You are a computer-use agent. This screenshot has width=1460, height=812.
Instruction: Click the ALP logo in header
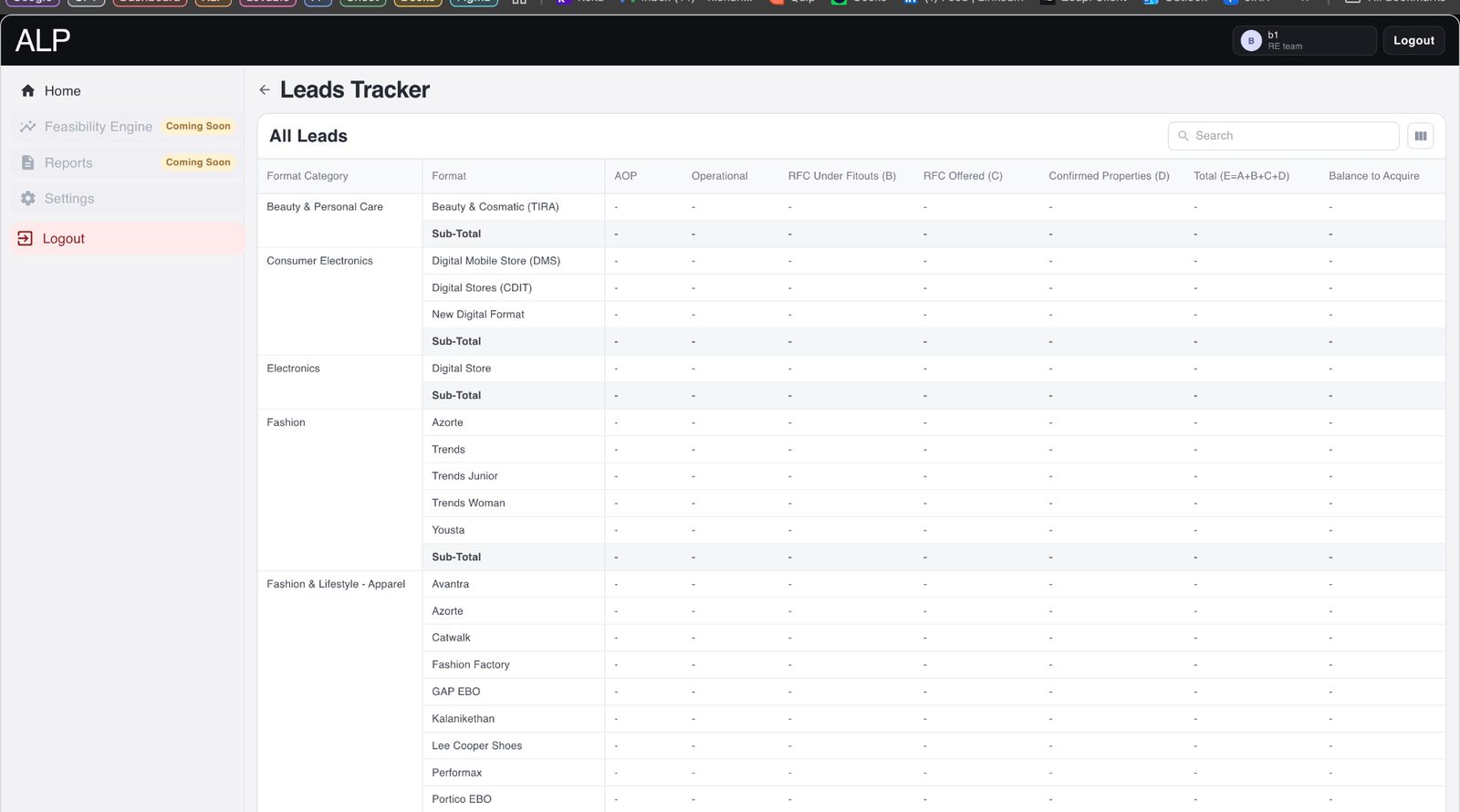click(x=43, y=40)
